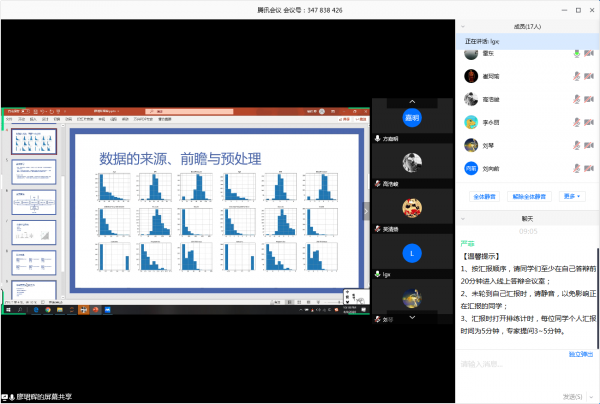
Task: Toggle camera for grayscale photo avatar member
Action: coord(589,99)
